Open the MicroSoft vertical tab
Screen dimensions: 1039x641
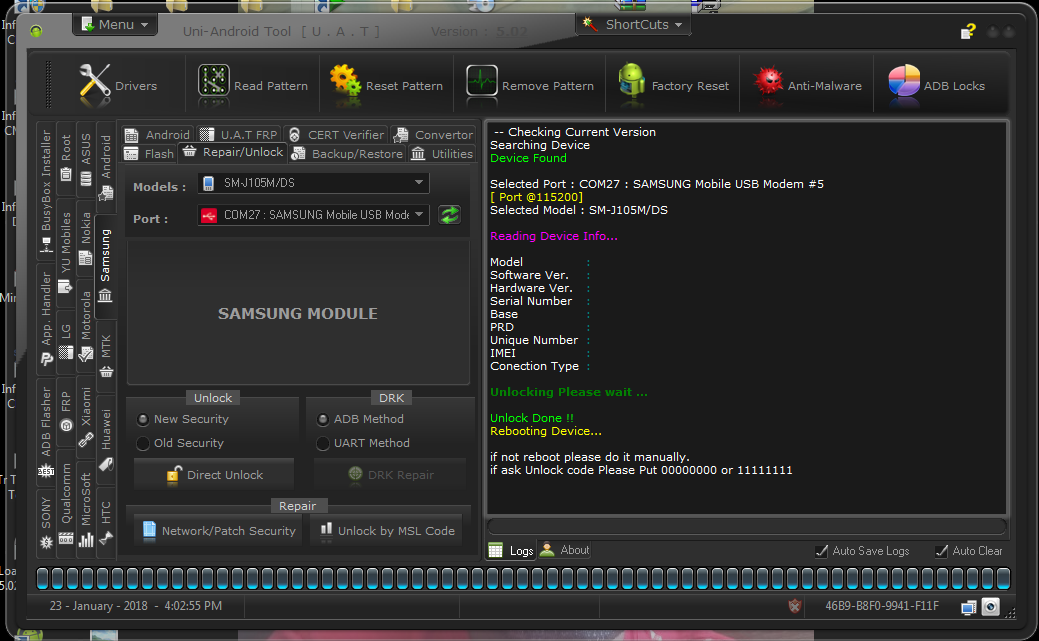pyautogui.click(x=85, y=508)
